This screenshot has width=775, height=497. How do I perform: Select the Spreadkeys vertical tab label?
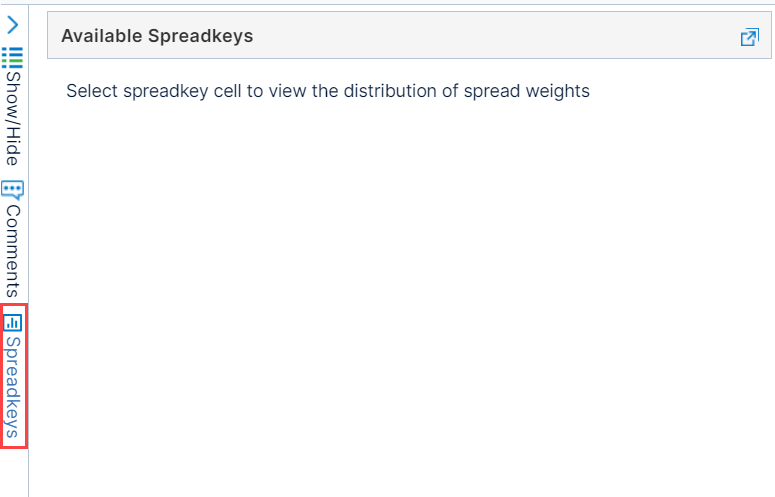click(13, 387)
